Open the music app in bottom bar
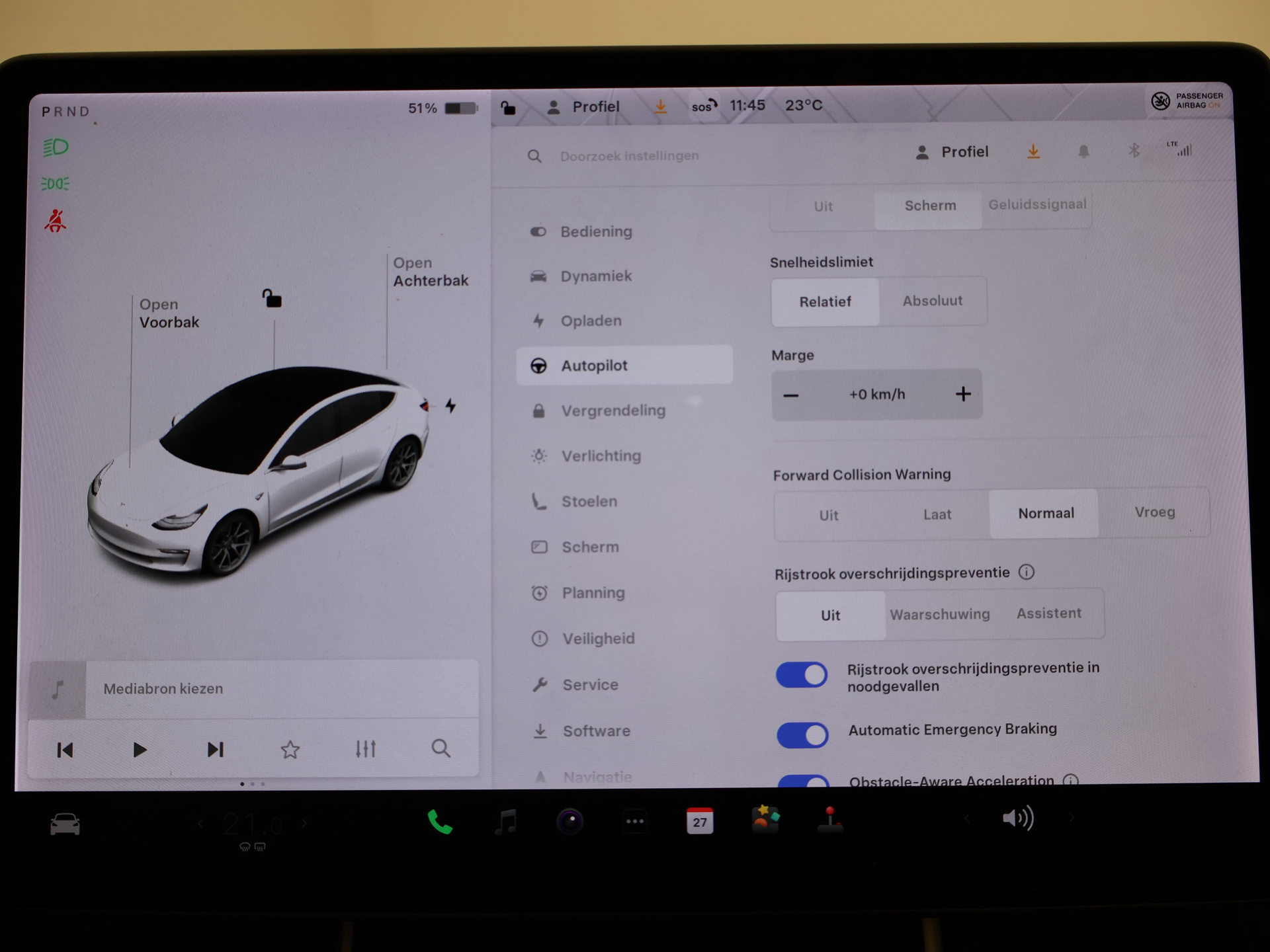This screenshot has width=1270, height=952. [505, 822]
